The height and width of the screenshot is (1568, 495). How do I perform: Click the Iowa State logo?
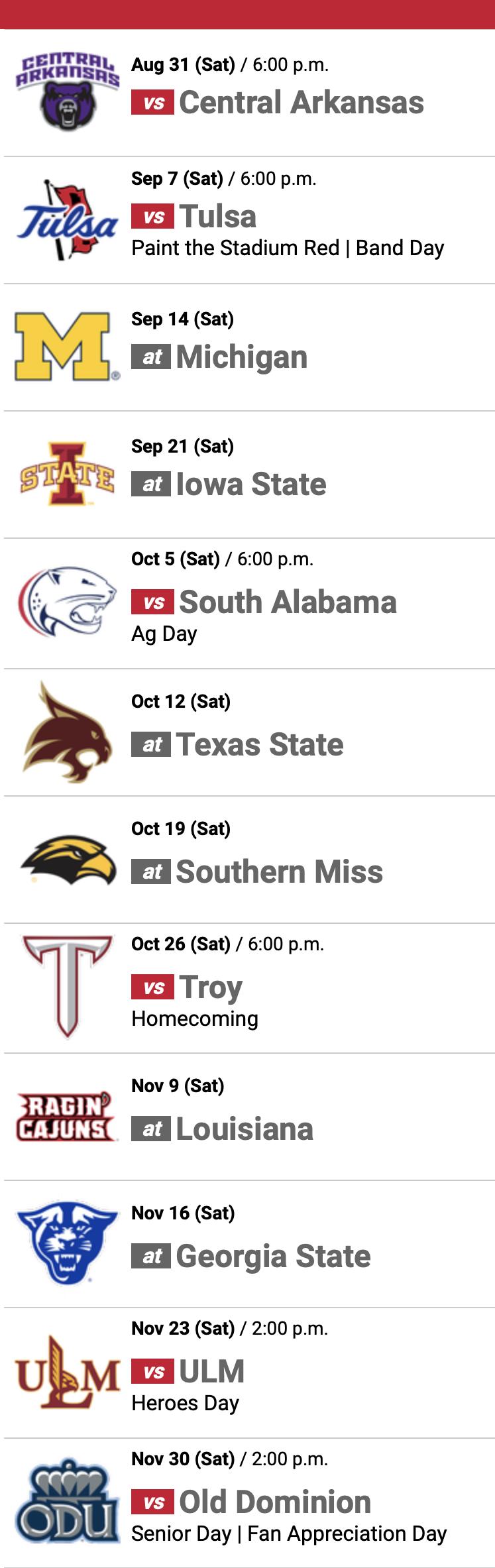pos(67,475)
